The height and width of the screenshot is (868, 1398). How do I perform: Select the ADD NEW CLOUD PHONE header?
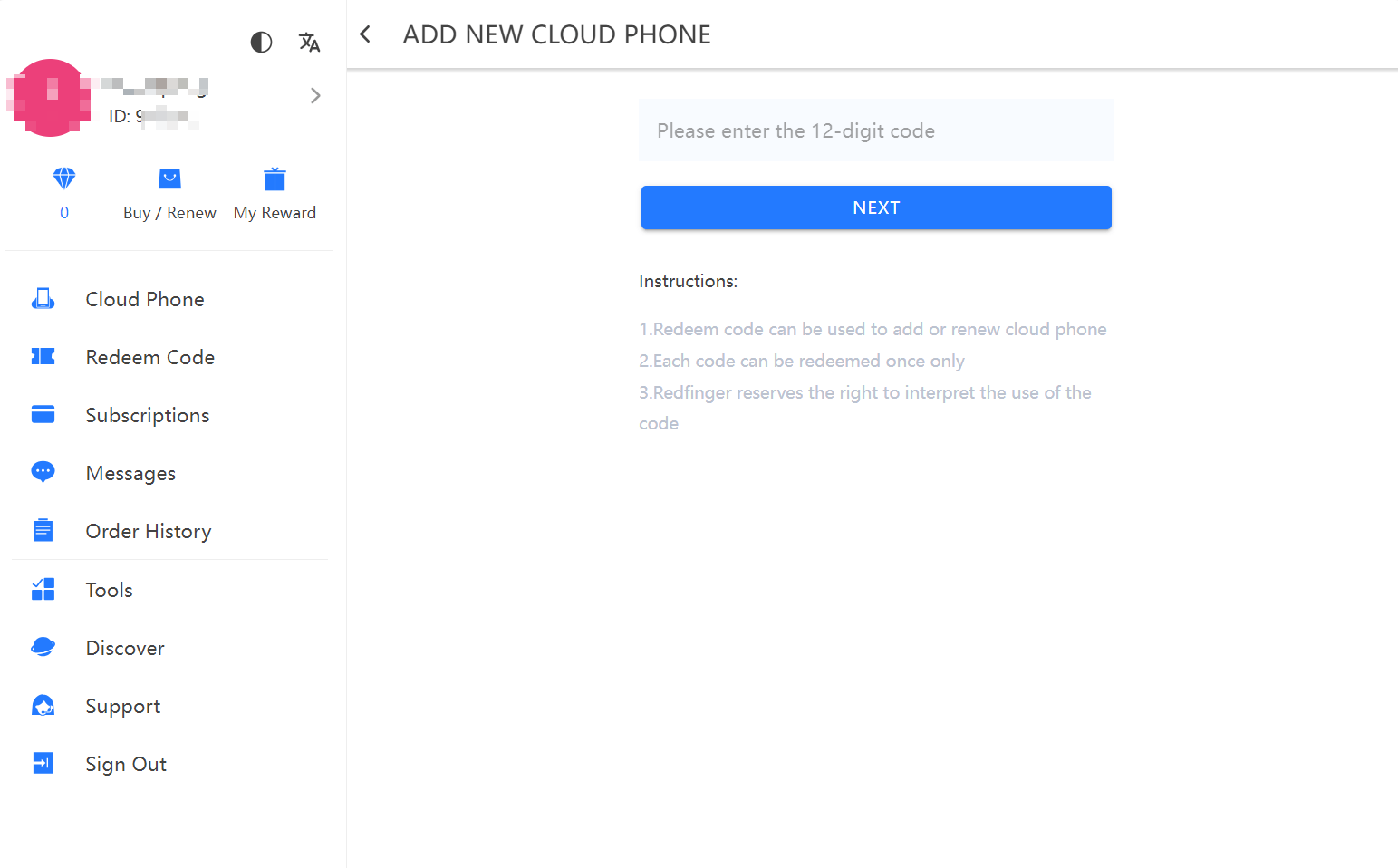(x=556, y=34)
